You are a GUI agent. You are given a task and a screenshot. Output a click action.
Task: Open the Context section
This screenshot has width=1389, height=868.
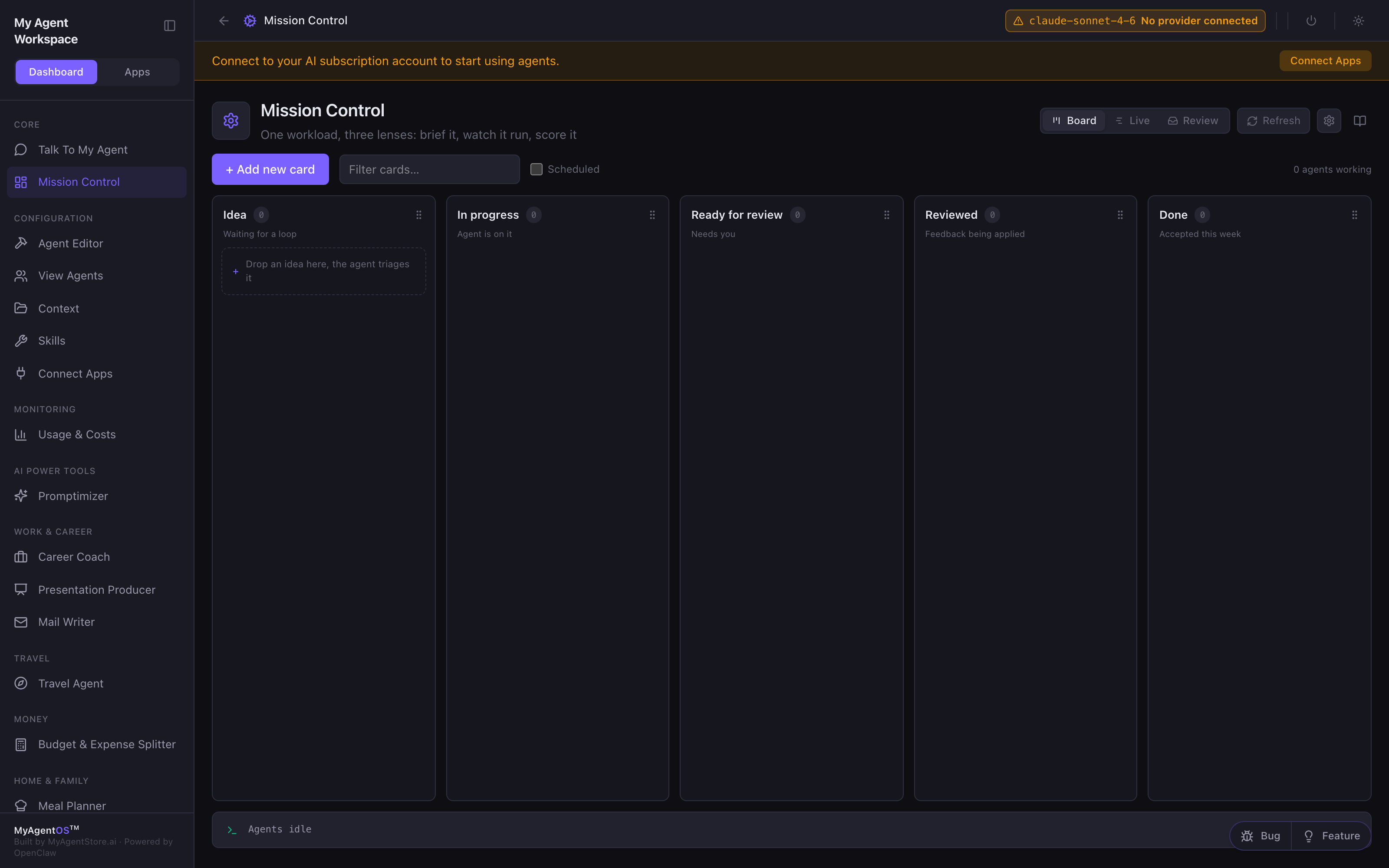click(96, 308)
